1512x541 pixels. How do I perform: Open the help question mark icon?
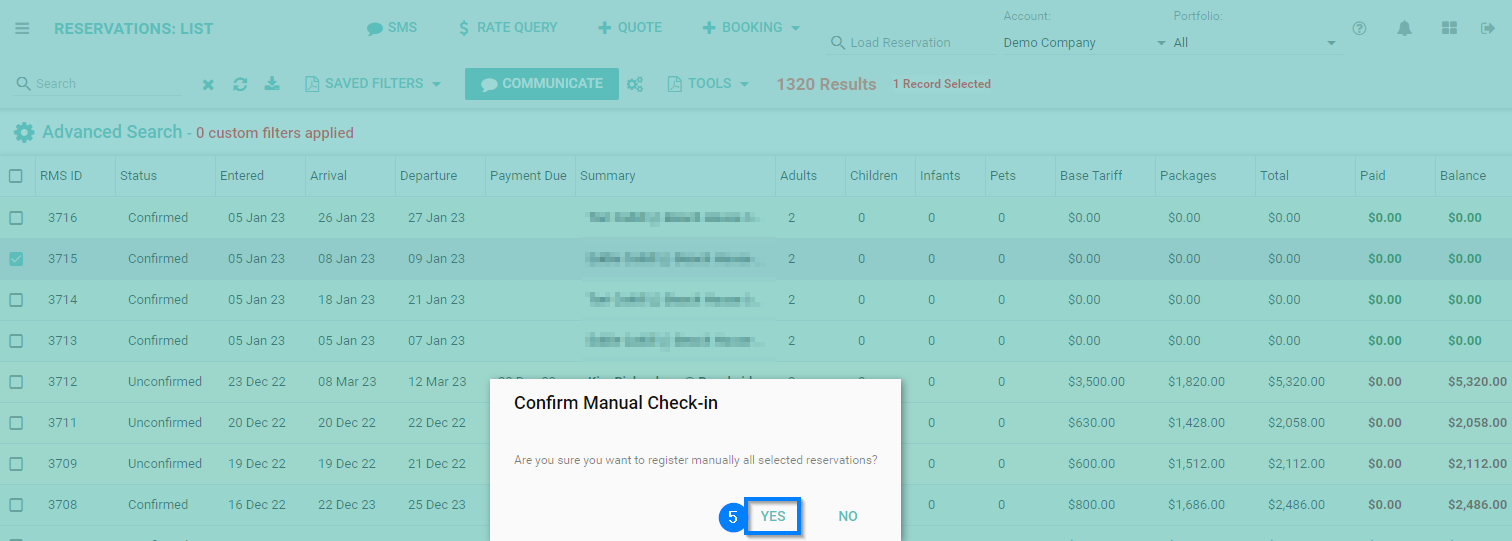1359,28
